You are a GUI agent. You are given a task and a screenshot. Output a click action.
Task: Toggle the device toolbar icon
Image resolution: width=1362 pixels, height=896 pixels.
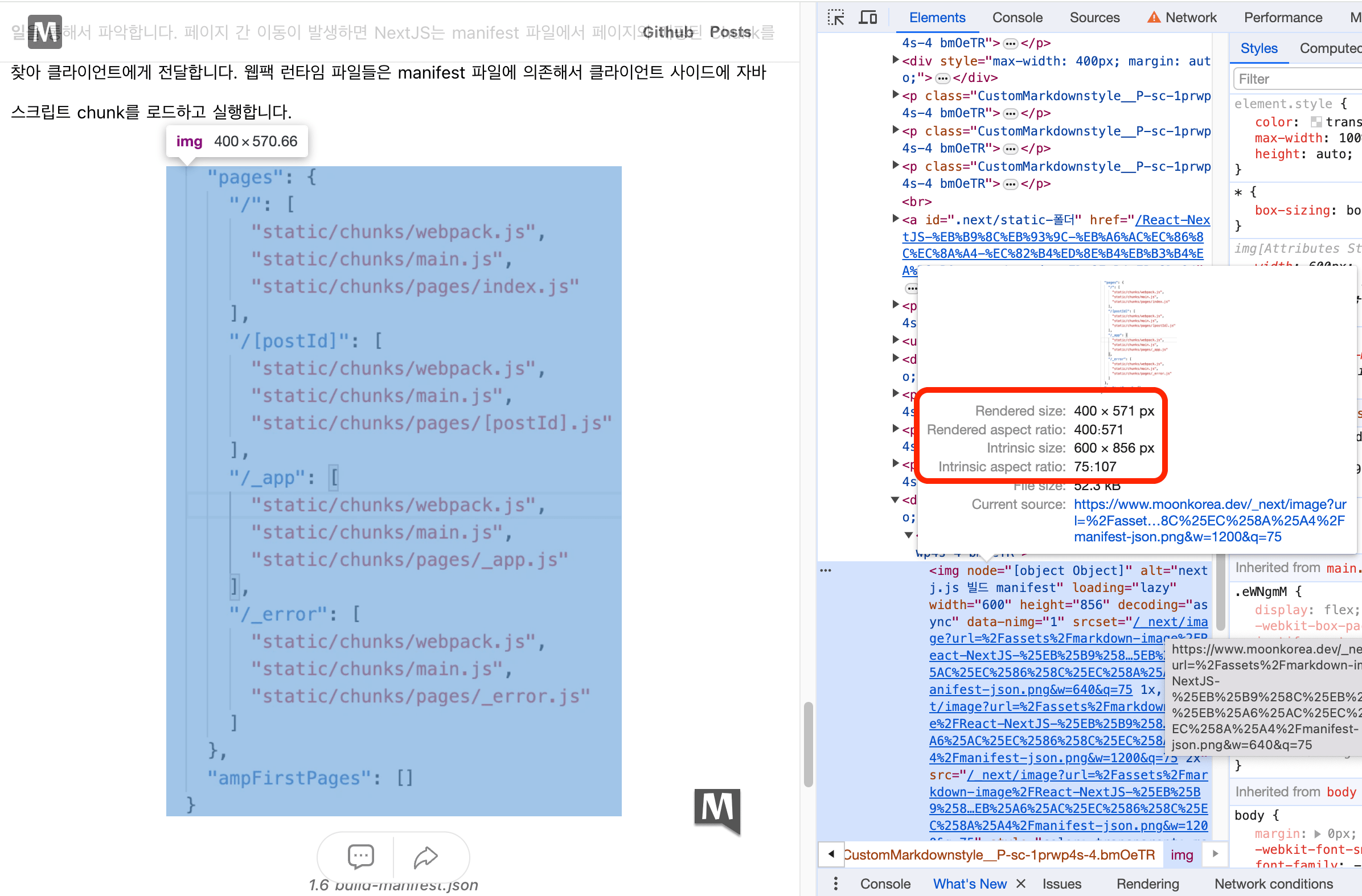tap(868, 17)
